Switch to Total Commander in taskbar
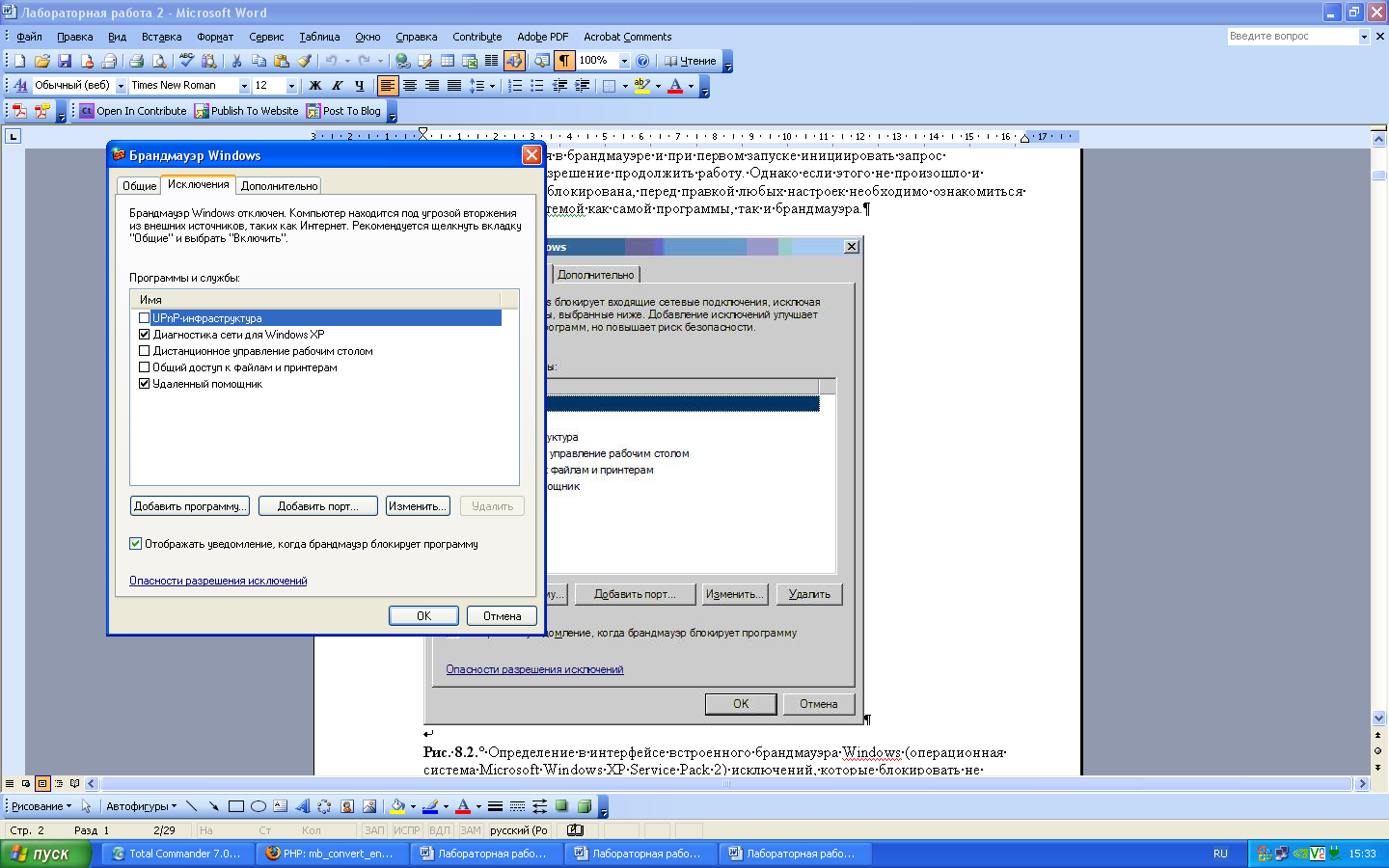Screen dimensions: 1389x868 [x=179, y=854]
